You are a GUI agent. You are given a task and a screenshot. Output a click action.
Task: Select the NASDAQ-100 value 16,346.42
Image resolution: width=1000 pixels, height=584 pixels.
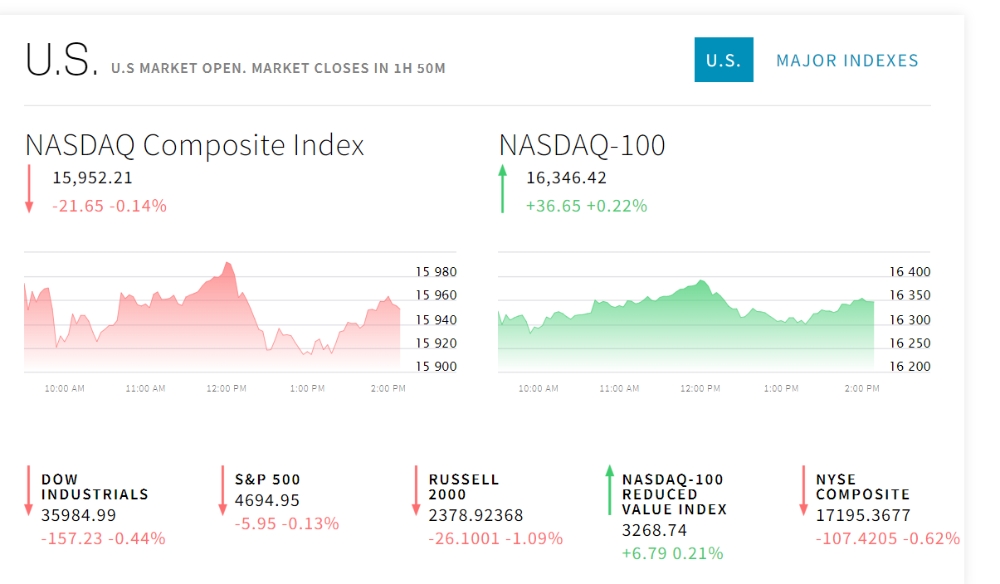[x=566, y=178]
